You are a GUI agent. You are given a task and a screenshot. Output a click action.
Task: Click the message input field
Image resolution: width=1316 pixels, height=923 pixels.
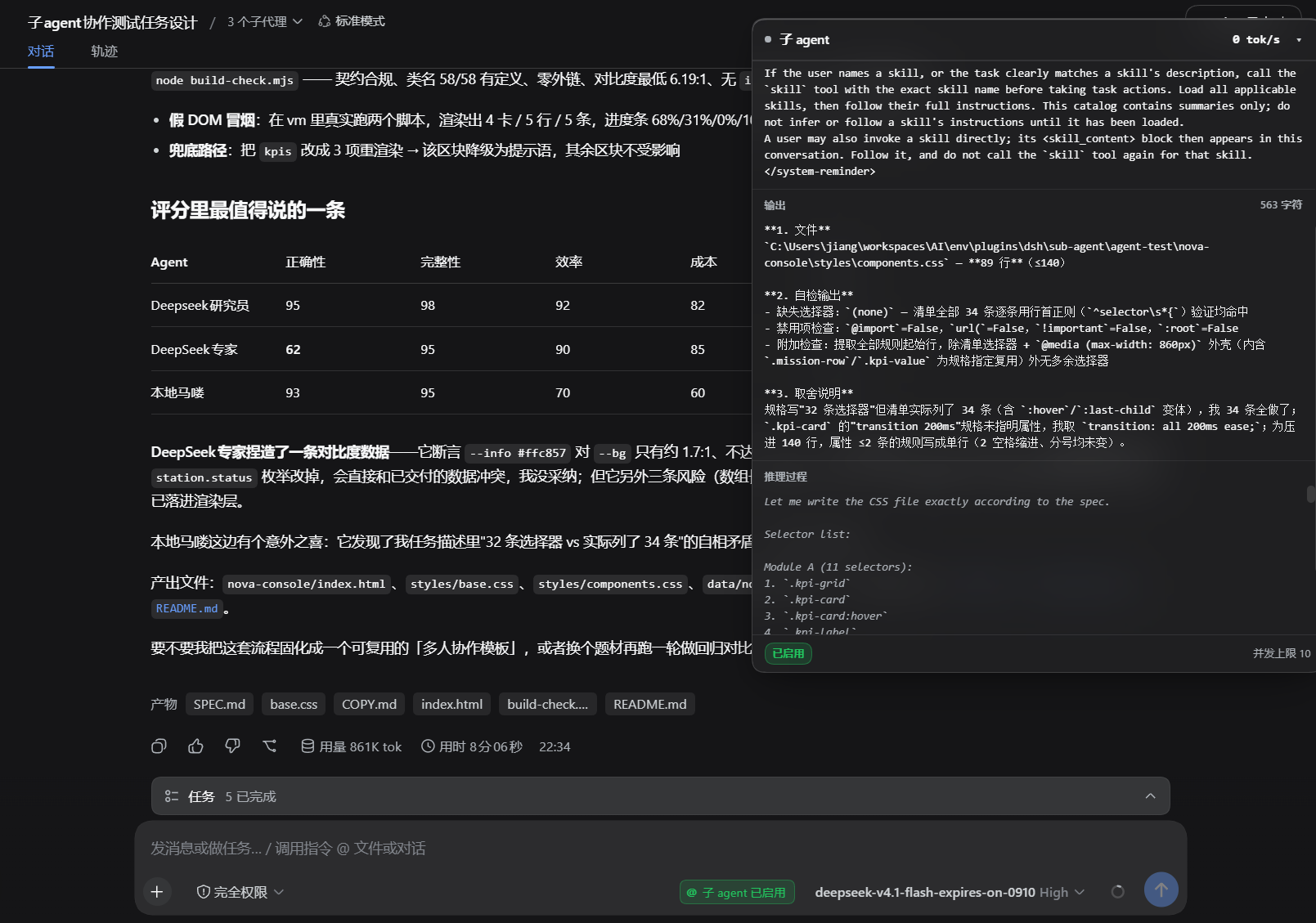tap(660, 848)
